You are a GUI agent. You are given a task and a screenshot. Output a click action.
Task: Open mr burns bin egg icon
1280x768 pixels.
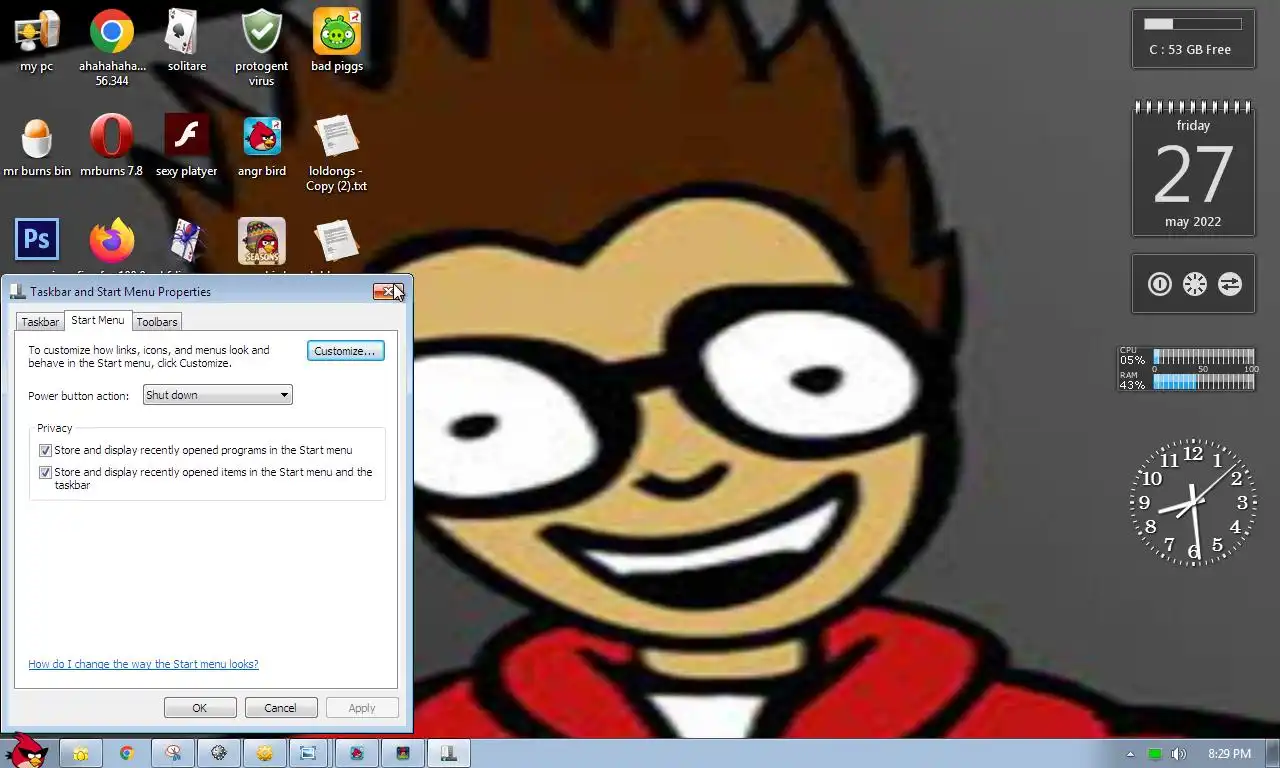(x=37, y=145)
